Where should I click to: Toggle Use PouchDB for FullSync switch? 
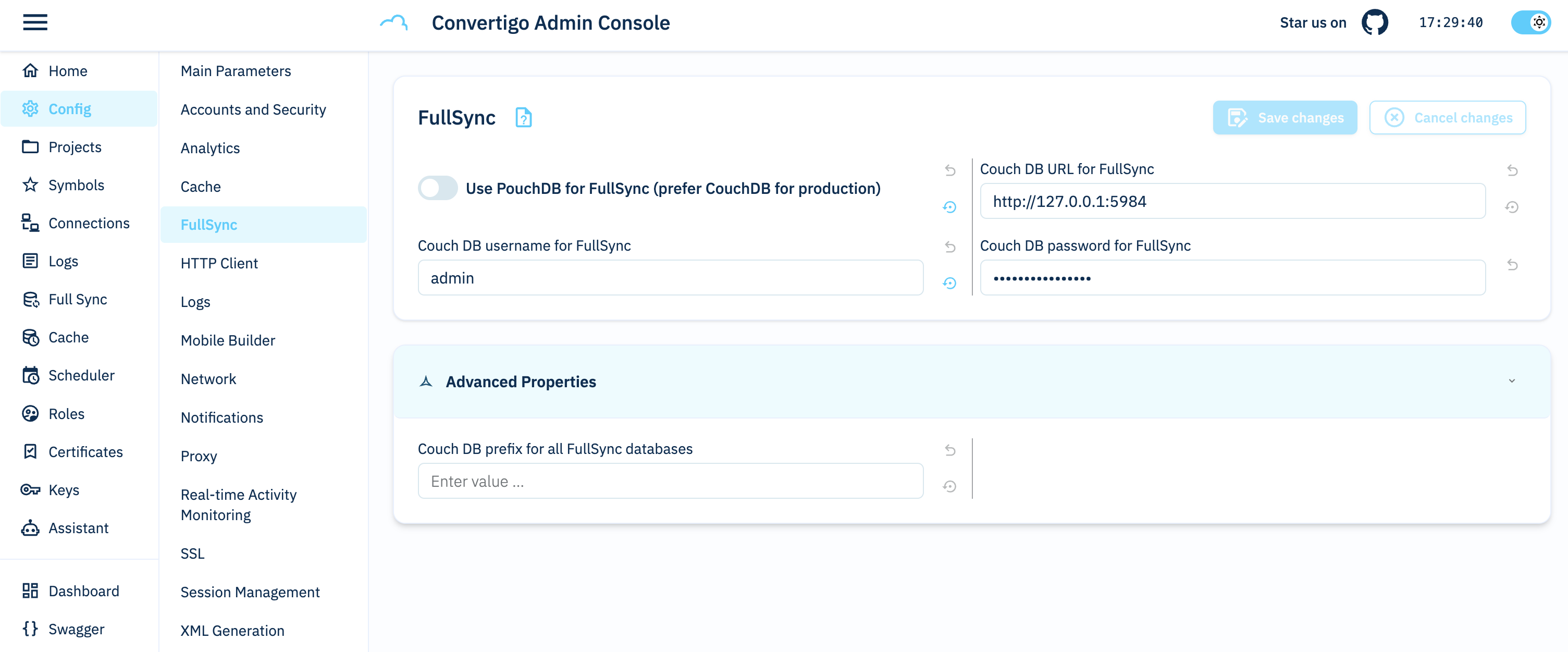[x=438, y=188]
